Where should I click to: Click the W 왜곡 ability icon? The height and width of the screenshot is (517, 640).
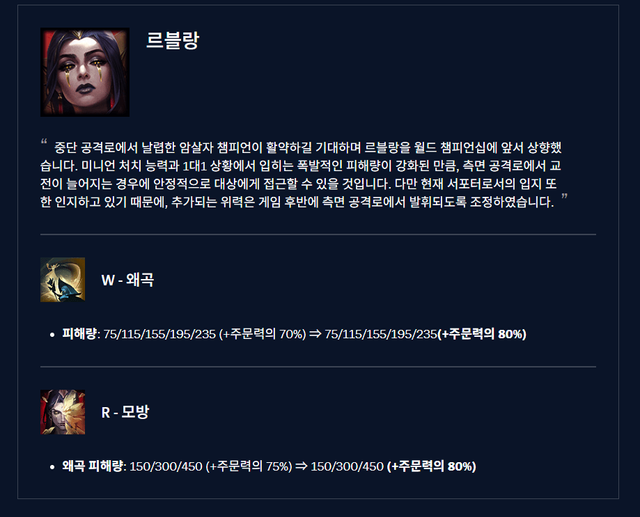pos(63,280)
